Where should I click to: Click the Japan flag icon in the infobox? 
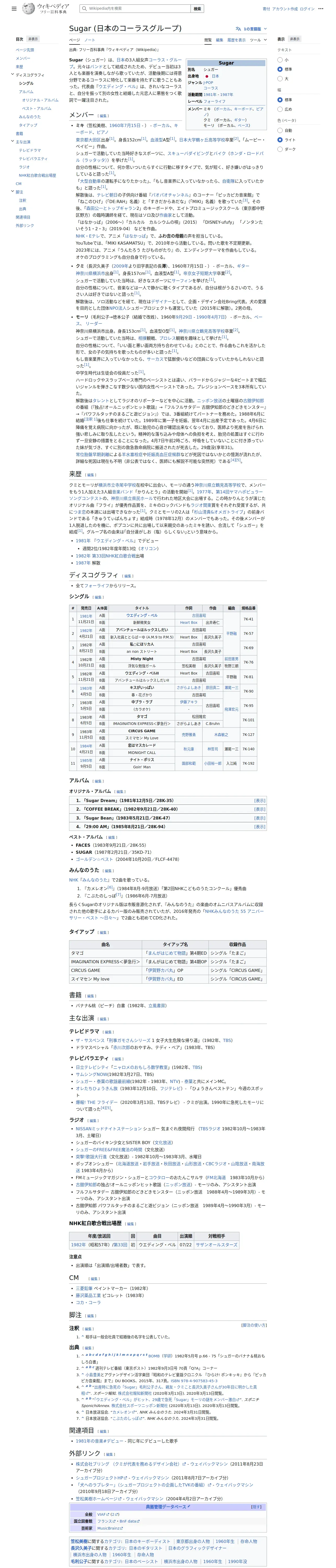[x=207, y=76]
